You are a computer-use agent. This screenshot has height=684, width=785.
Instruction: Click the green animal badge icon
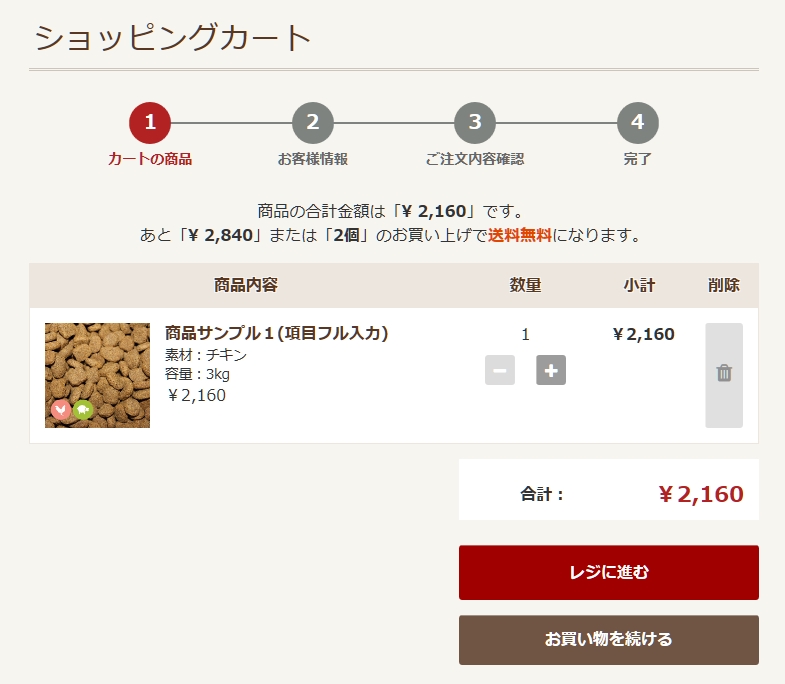(83, 410)
